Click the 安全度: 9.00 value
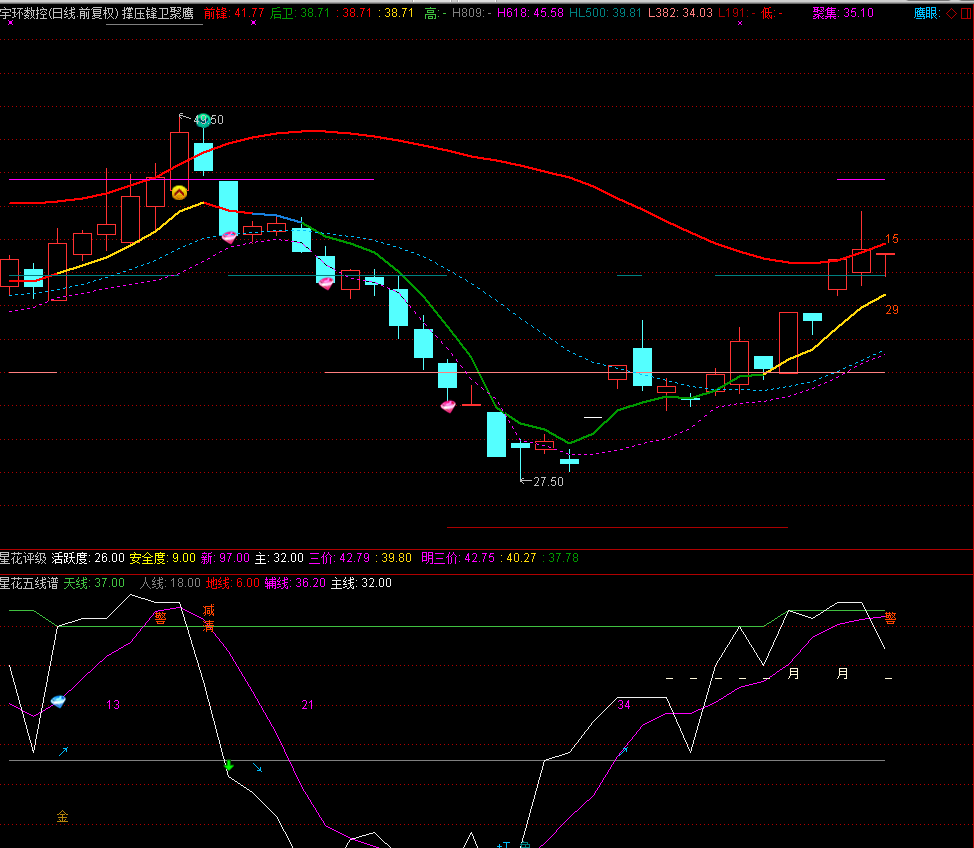 click(162, 558)
